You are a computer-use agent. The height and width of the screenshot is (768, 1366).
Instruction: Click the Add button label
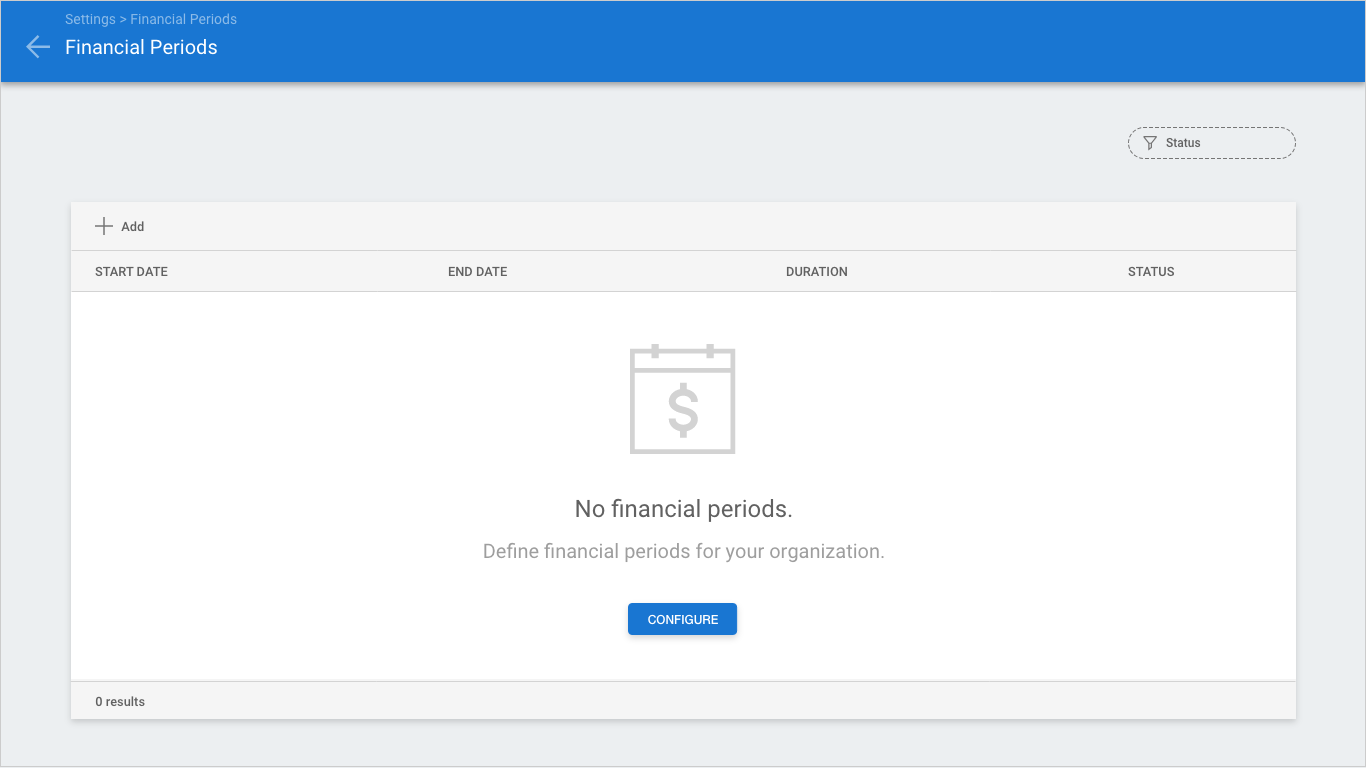click(133, 227)
